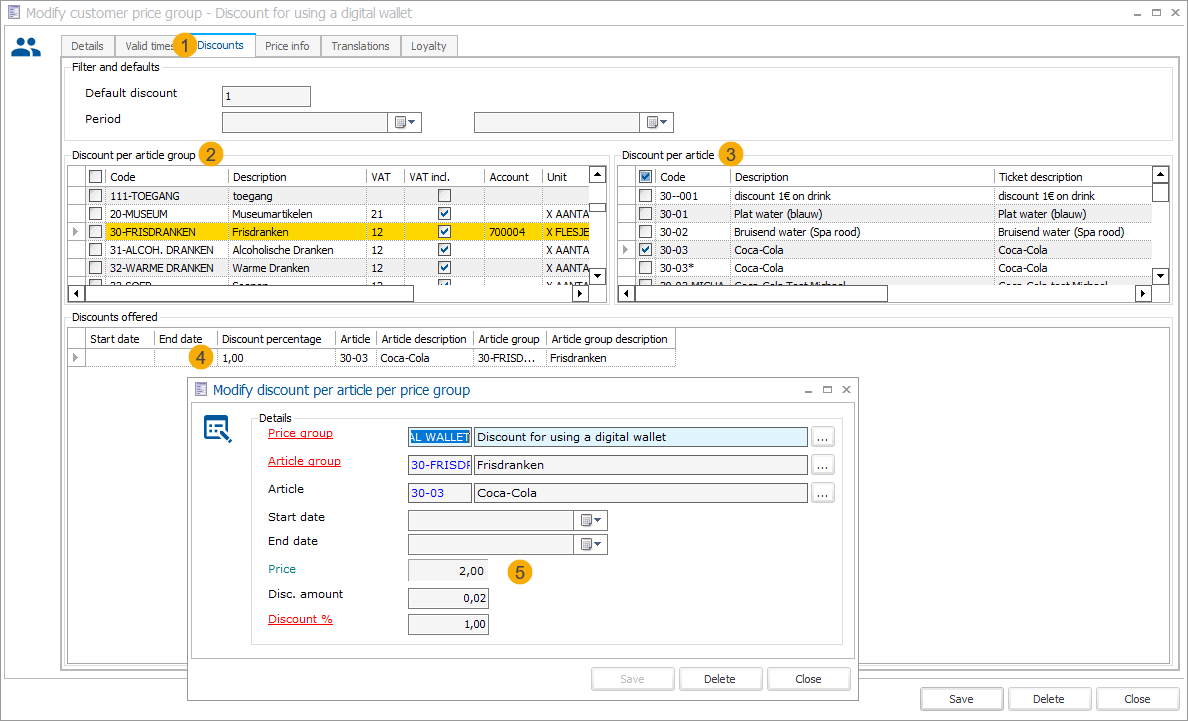The width and height of the screenshot is (1188, 721).
Task: Open Article lookup ellipsis button
Action: [822, 493]
